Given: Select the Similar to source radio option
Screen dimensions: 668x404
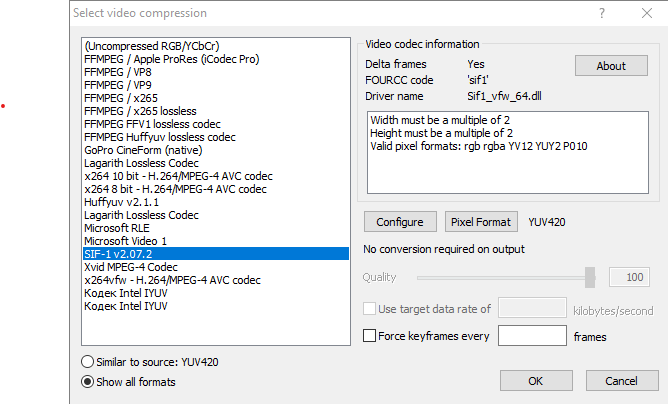Looking at the screenshot, I should (89, 361).
